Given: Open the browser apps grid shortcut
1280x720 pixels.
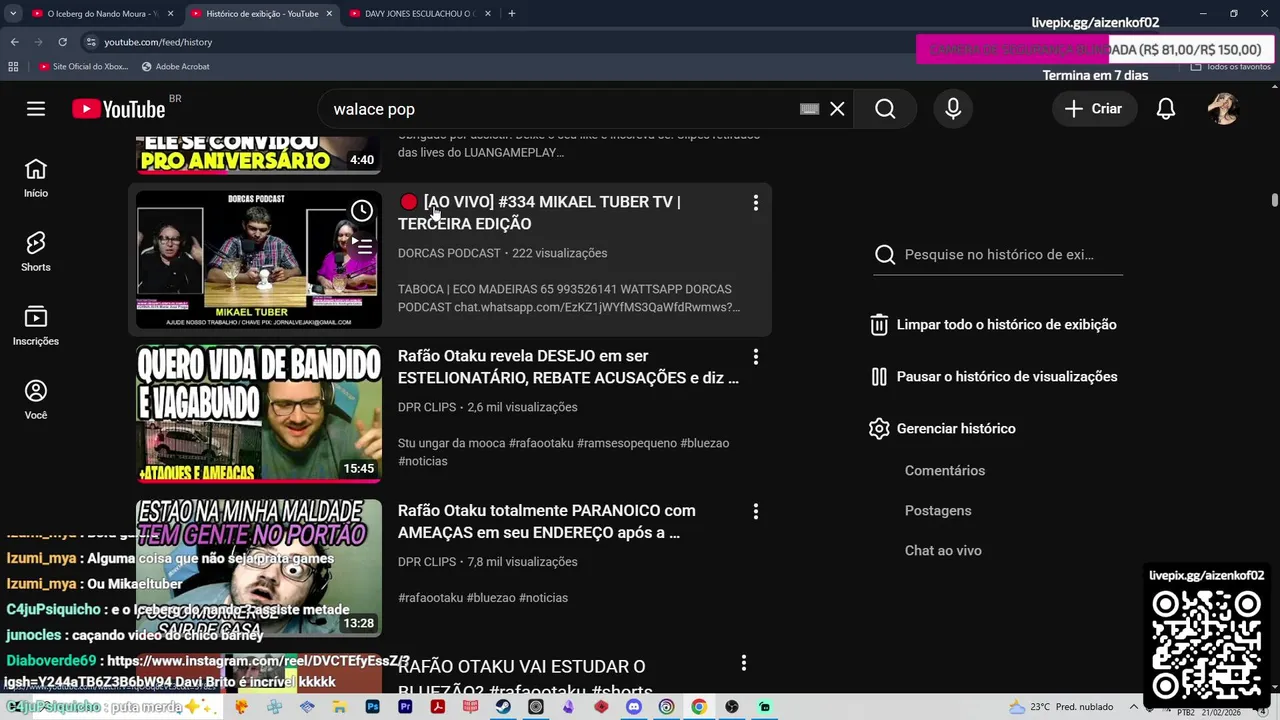Looking at the screenshot, I should click(13, 67).
